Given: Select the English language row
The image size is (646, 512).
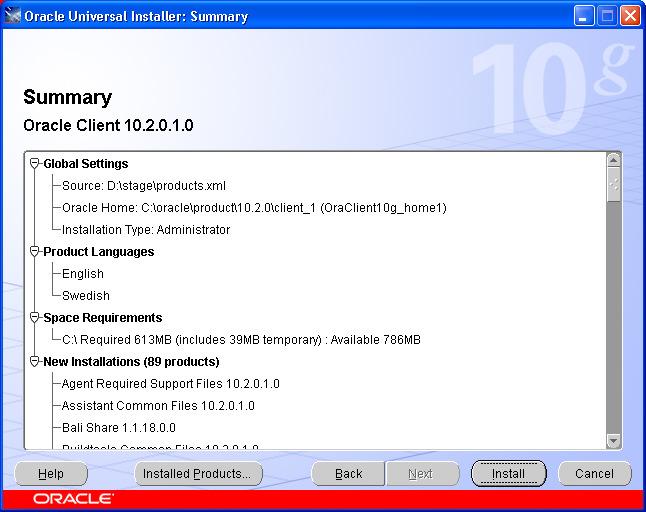Looking at the screenshot, I should coord(83,274).
